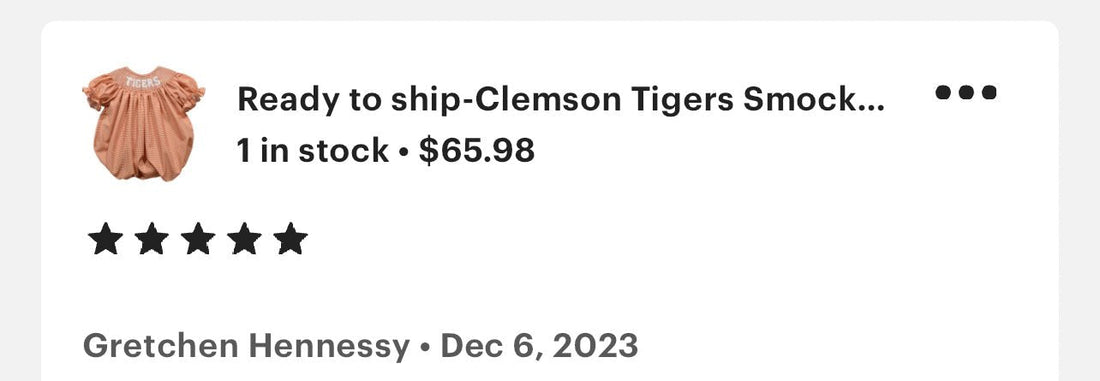Click the second rating star
1100x381 pixels.
click(152, 239)
